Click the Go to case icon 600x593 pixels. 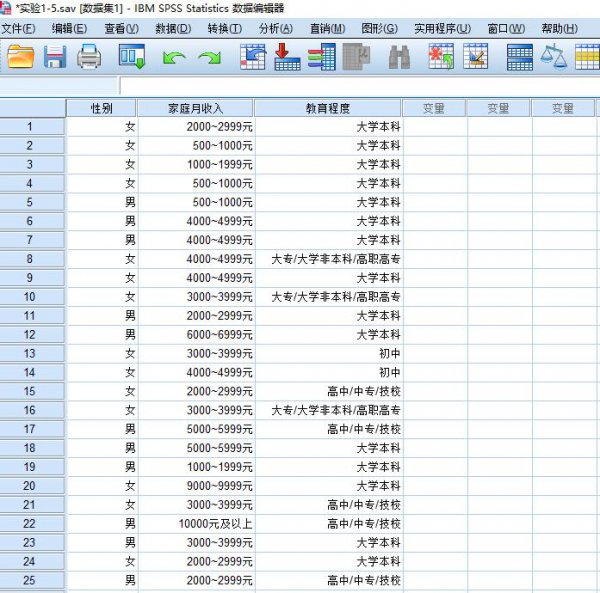[253, 57]
